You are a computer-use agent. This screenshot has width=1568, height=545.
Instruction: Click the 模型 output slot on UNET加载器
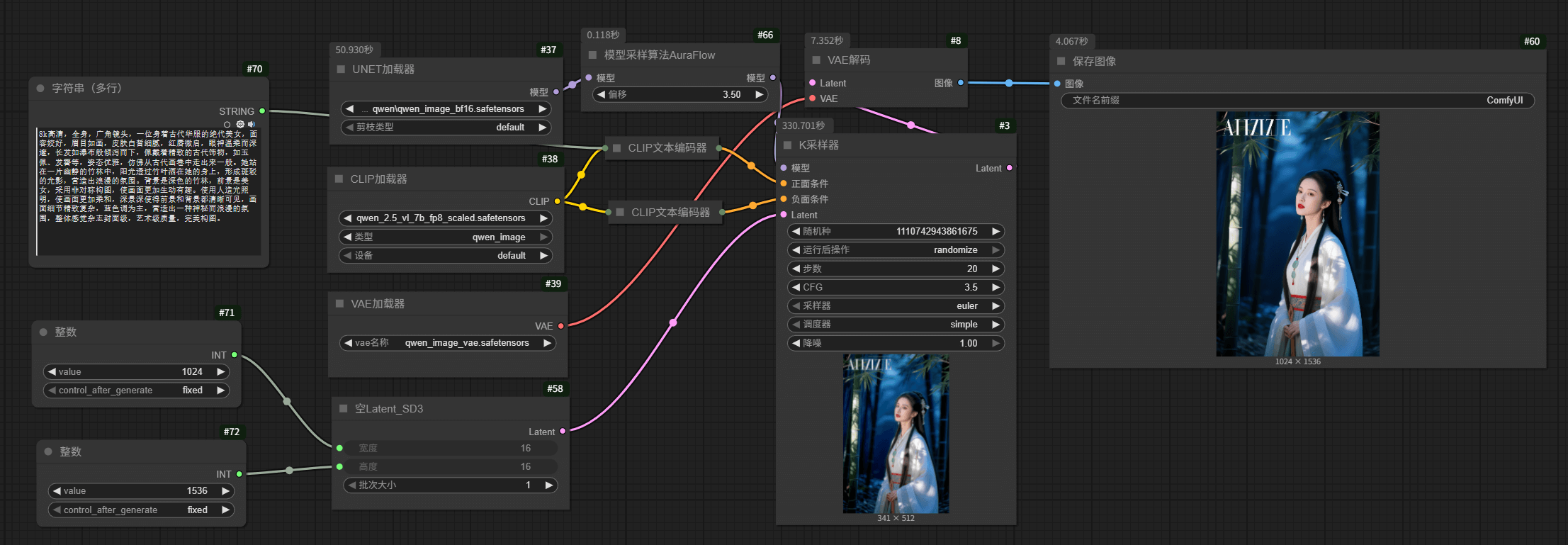pos(555,92)
